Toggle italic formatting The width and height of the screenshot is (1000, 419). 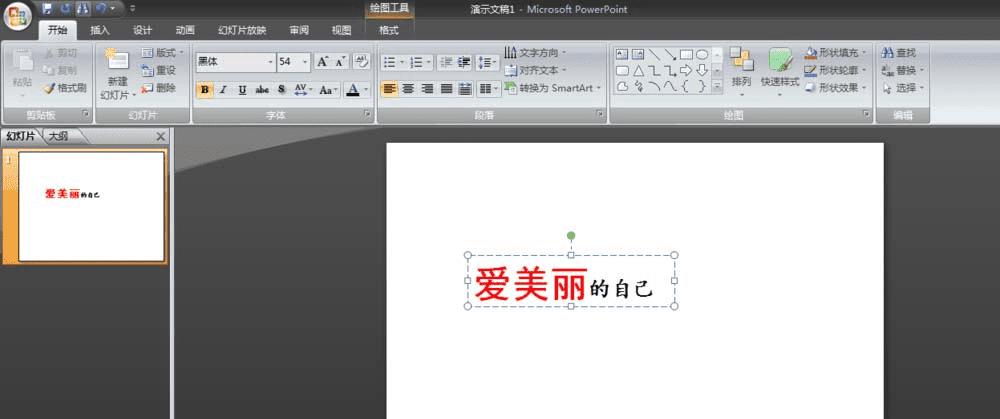[223, 90]
